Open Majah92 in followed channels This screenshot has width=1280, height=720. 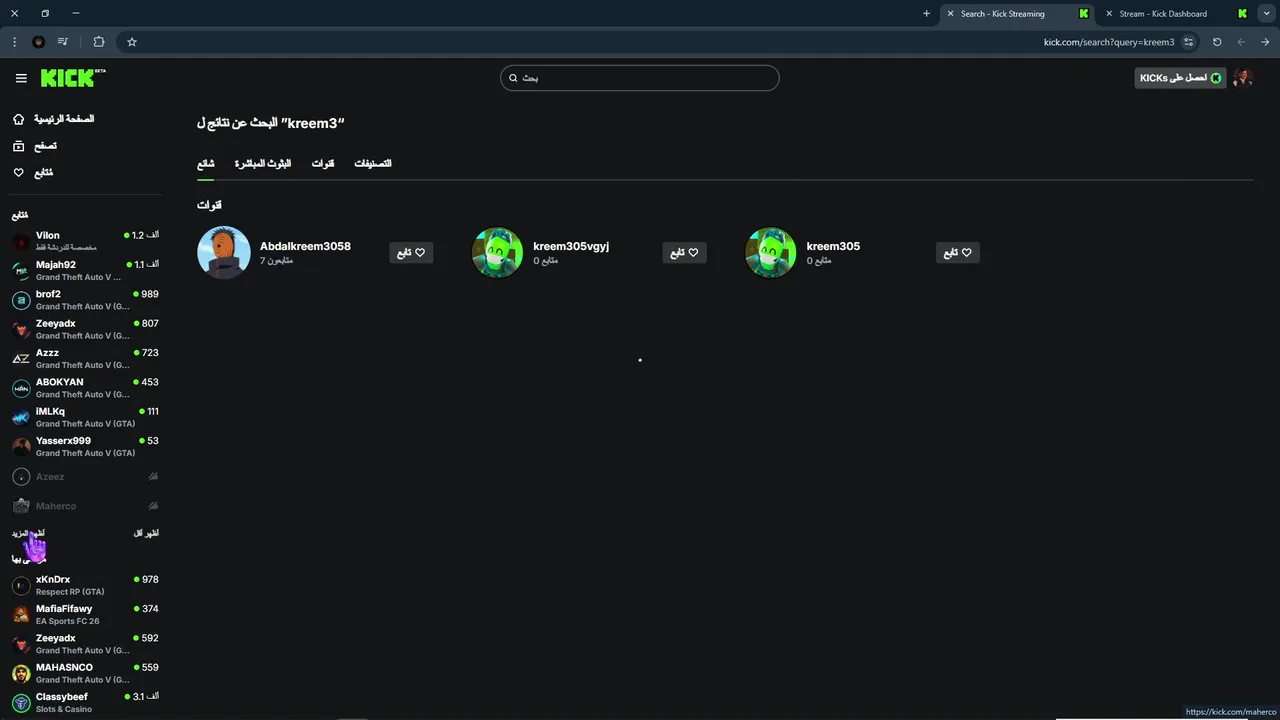[x=85, y=270]
